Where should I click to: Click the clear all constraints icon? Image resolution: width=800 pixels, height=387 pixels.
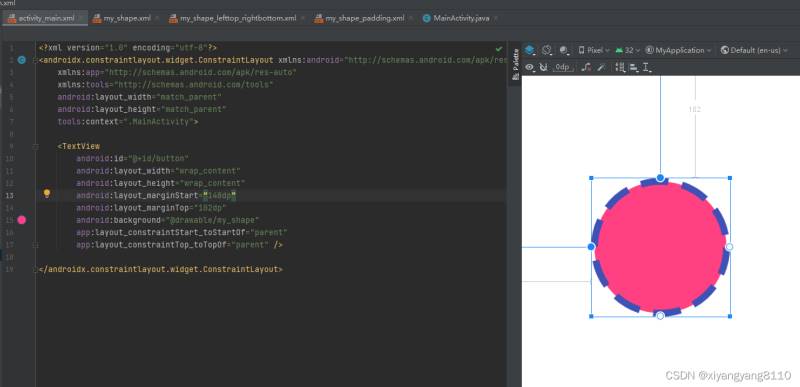(587, 67)
